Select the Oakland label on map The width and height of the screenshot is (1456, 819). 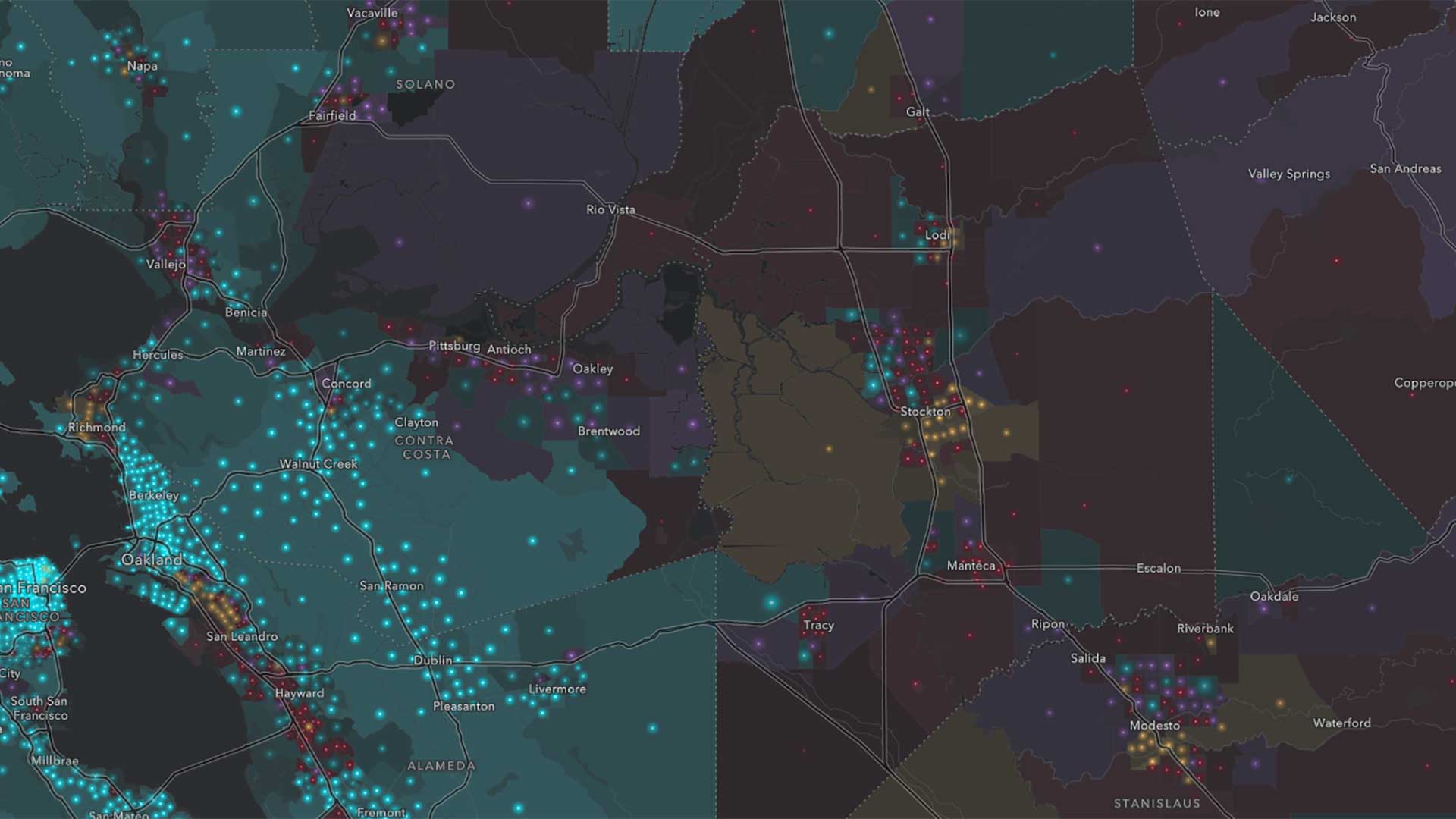tap(152, 560)
